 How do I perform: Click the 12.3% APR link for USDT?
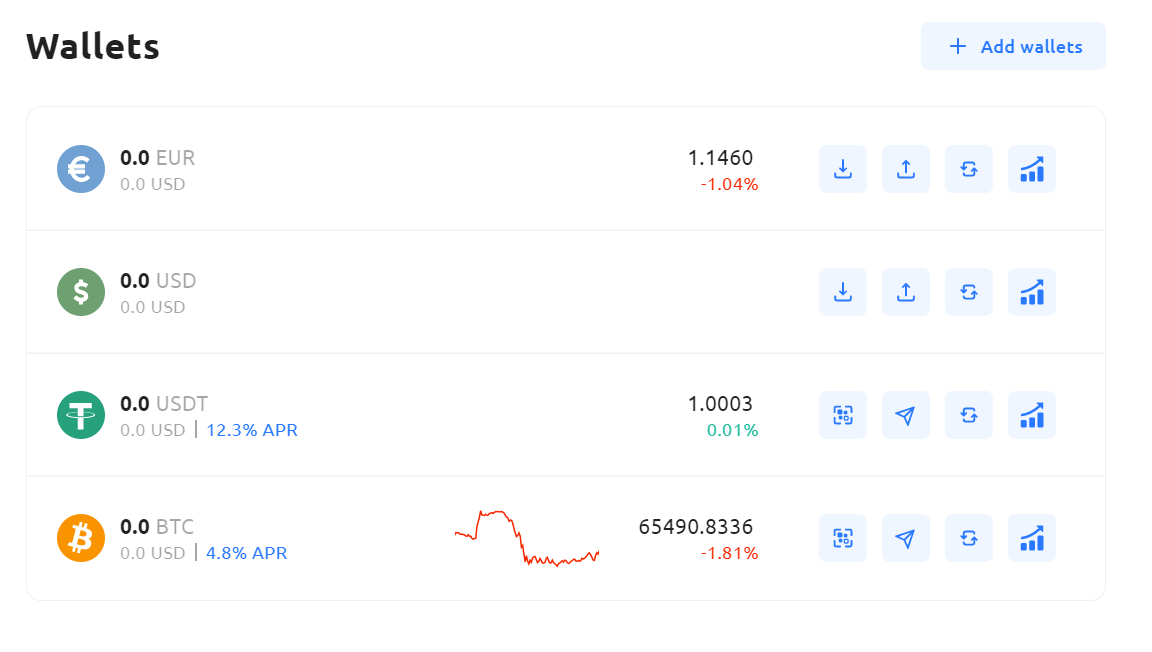(x=252, y=430)
